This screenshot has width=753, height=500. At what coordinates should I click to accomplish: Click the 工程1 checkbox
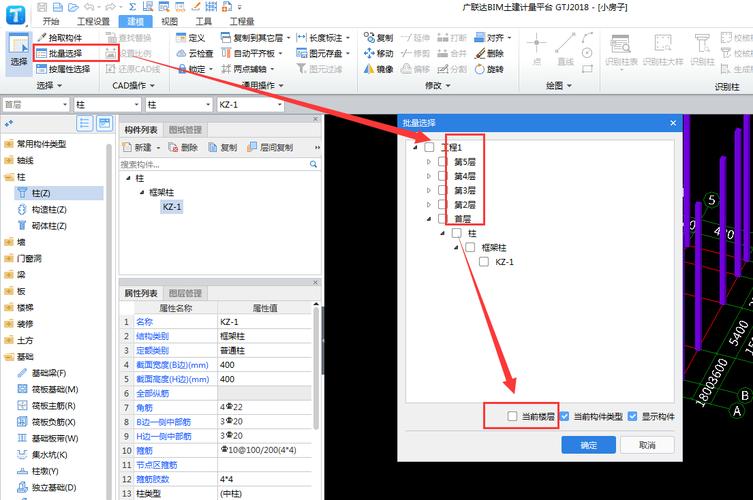(429, 147)
